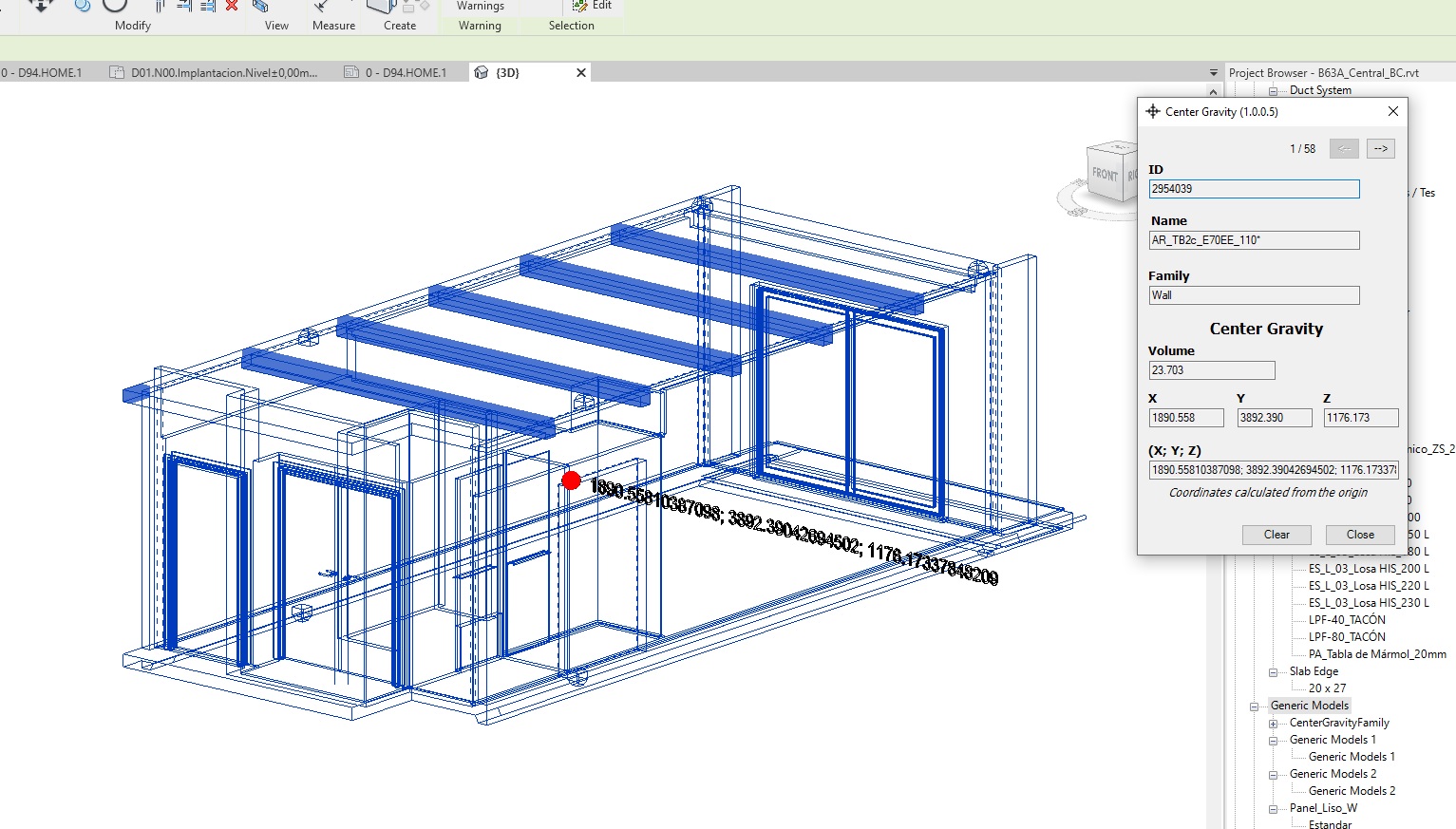The width and height of the screenshot is (1456, 829).
Task: Click the Project Browser scroll up arrow
Action: [1213, 92]
